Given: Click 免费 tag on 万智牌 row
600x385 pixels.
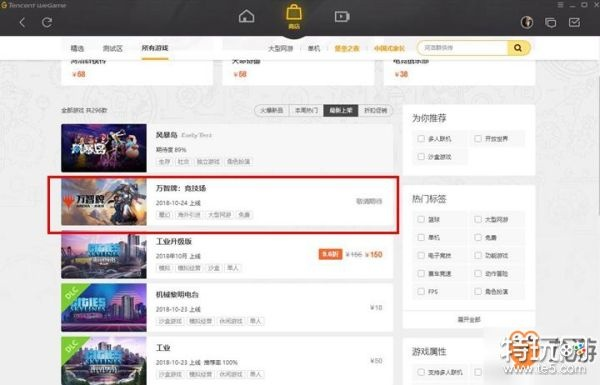Looking at the screenshot, I should [244, 215].
